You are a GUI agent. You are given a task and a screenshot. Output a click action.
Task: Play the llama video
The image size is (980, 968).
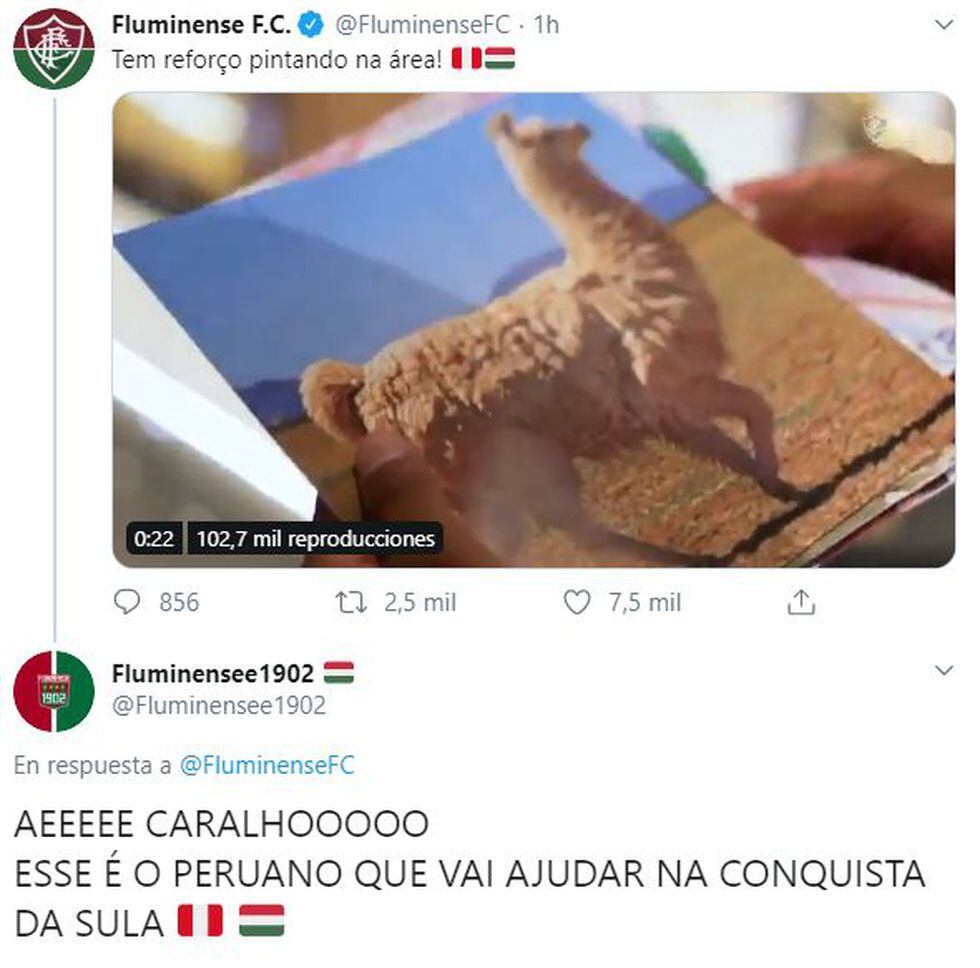[534, 330]
